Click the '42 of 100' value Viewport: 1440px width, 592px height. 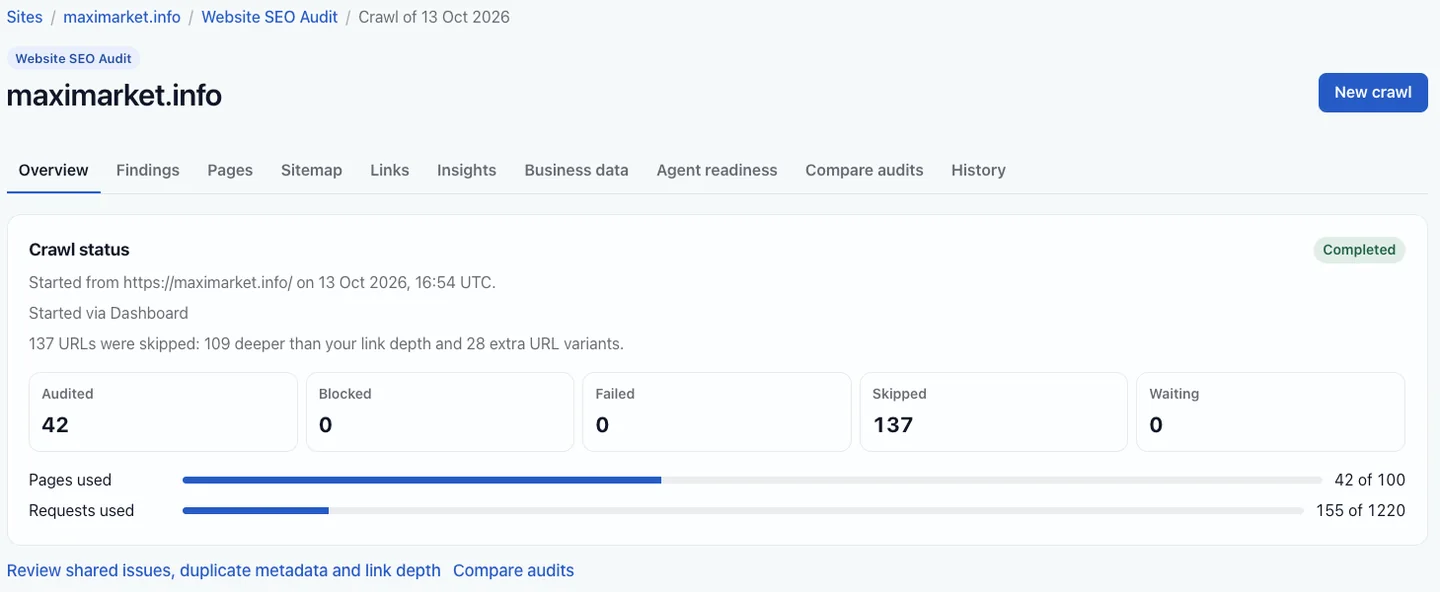point(1370,480)
